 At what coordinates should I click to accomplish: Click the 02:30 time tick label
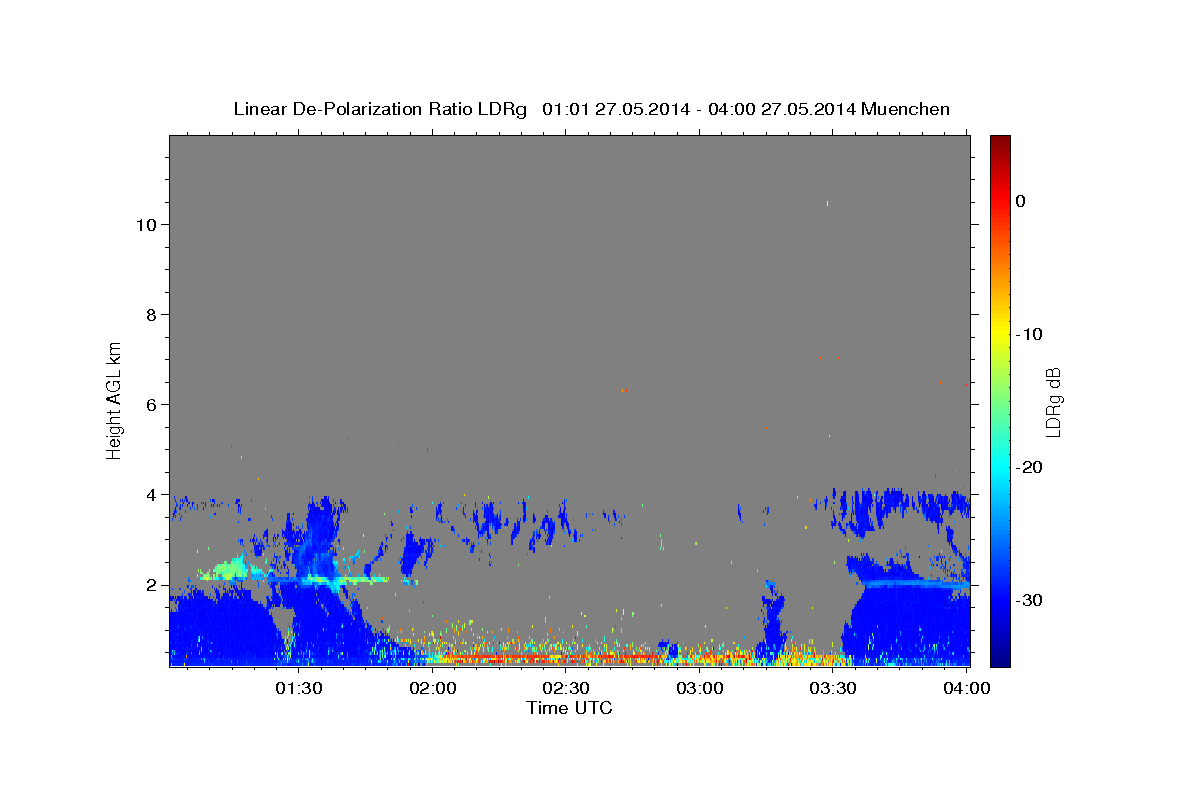[566, 688]
